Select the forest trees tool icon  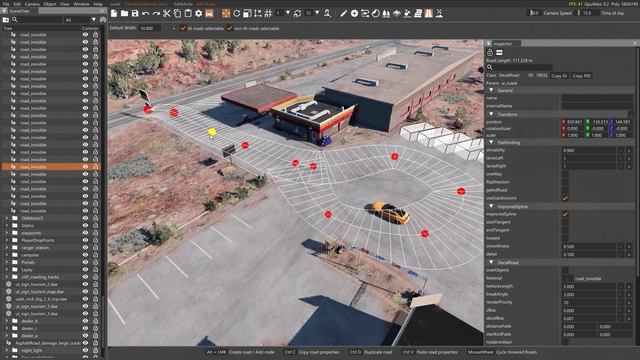click(x=386, y=13)
